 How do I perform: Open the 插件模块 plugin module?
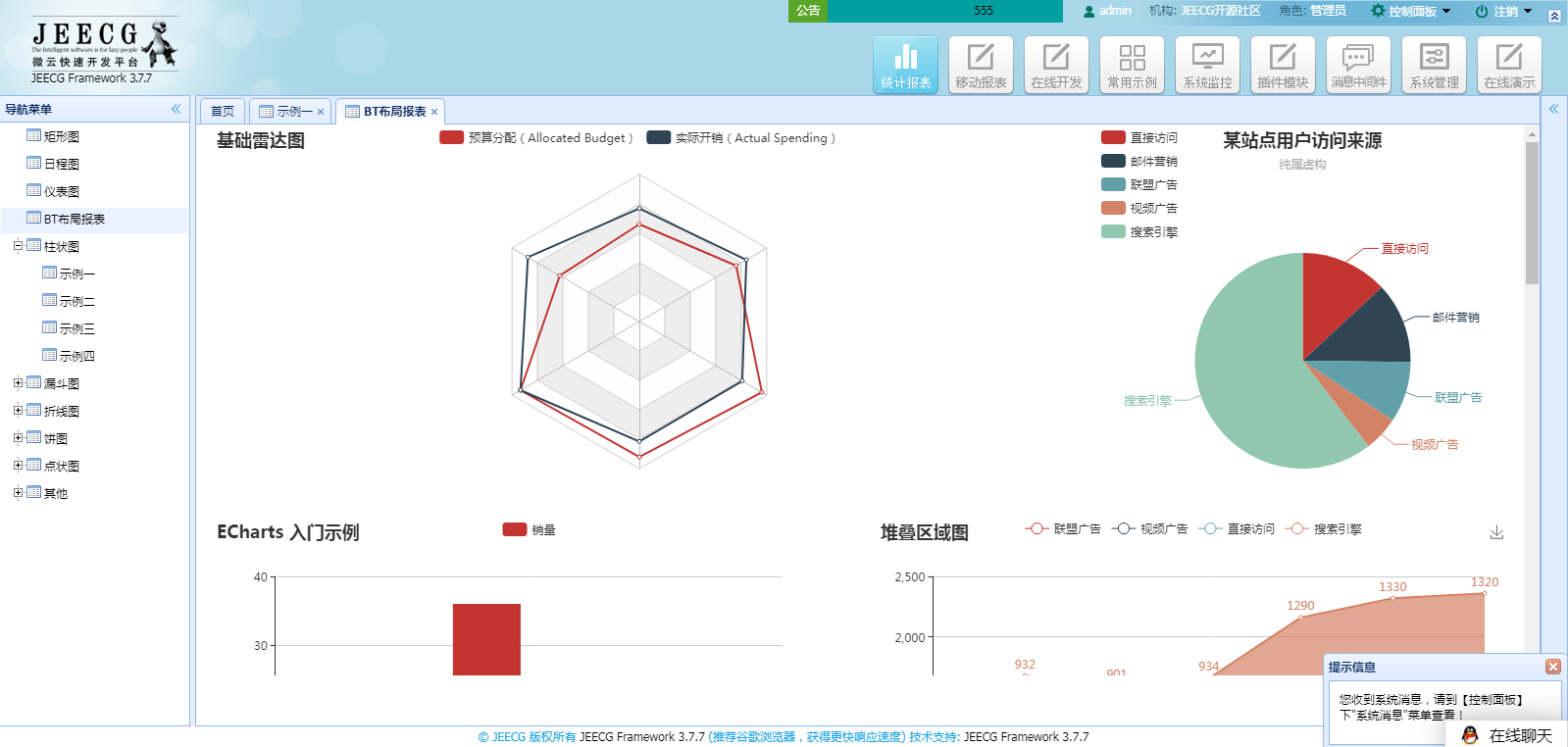pos(1283,65)
